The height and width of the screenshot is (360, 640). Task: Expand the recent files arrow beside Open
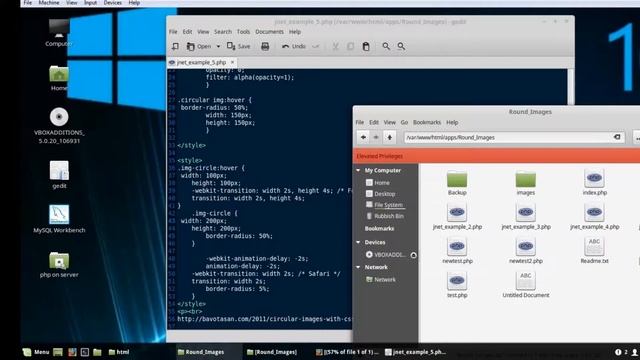point(218,47)
